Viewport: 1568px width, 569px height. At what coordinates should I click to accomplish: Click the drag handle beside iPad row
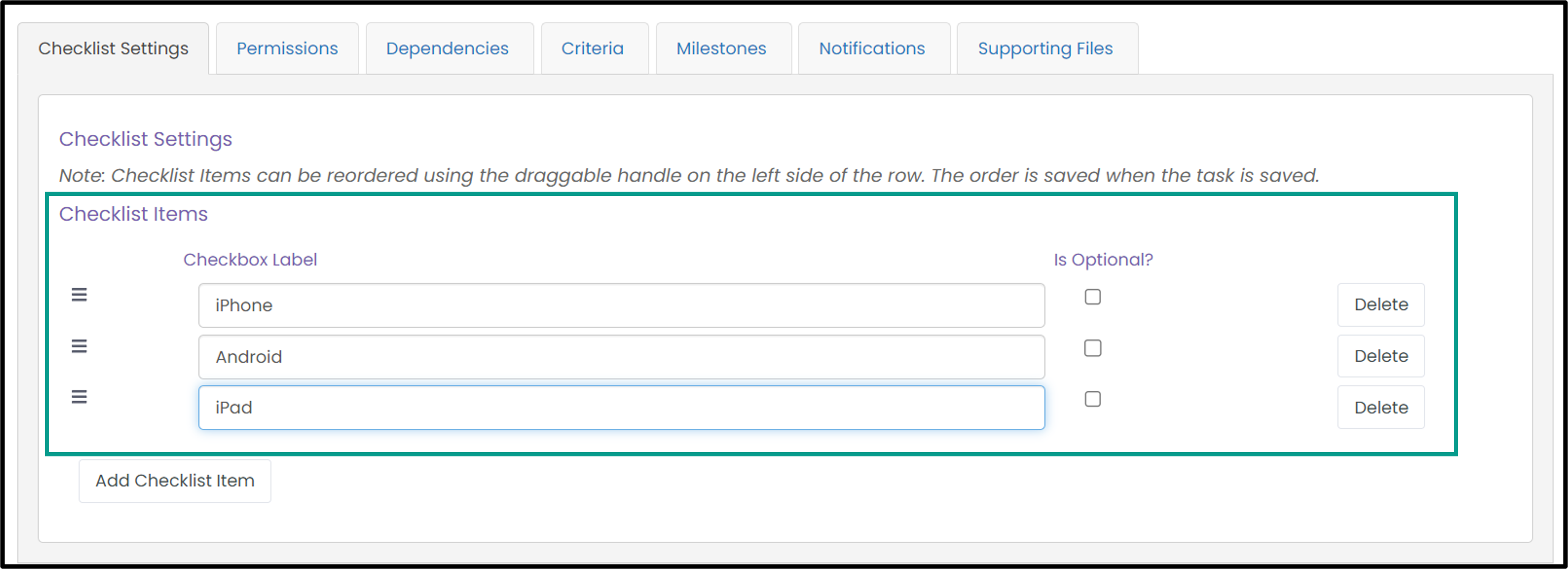[79, 396]
